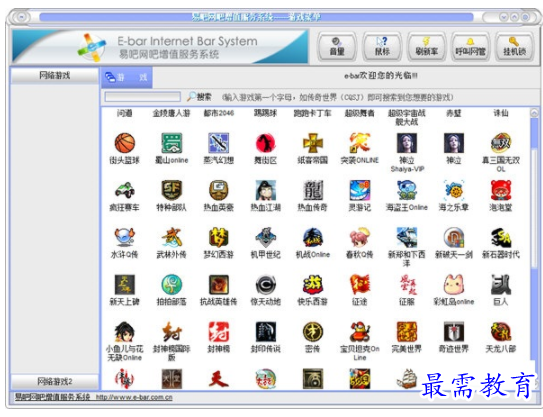Screen dimensions: 543x417
Task: Select the 跑跑卡丁车 game label
Action: coord(313,113)
